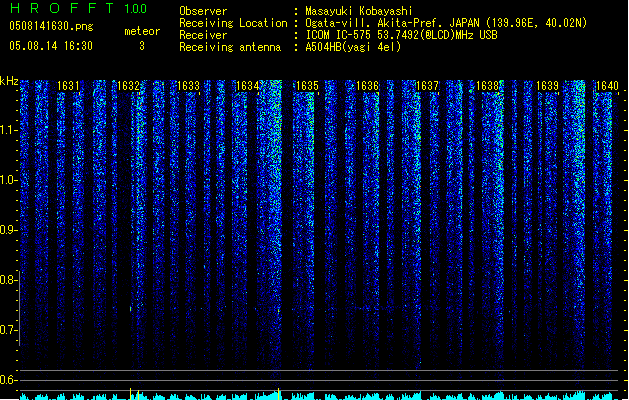
Task: Click the 1.0 kHz axis label
Action: pyautogui.click(x=8, y=180)
